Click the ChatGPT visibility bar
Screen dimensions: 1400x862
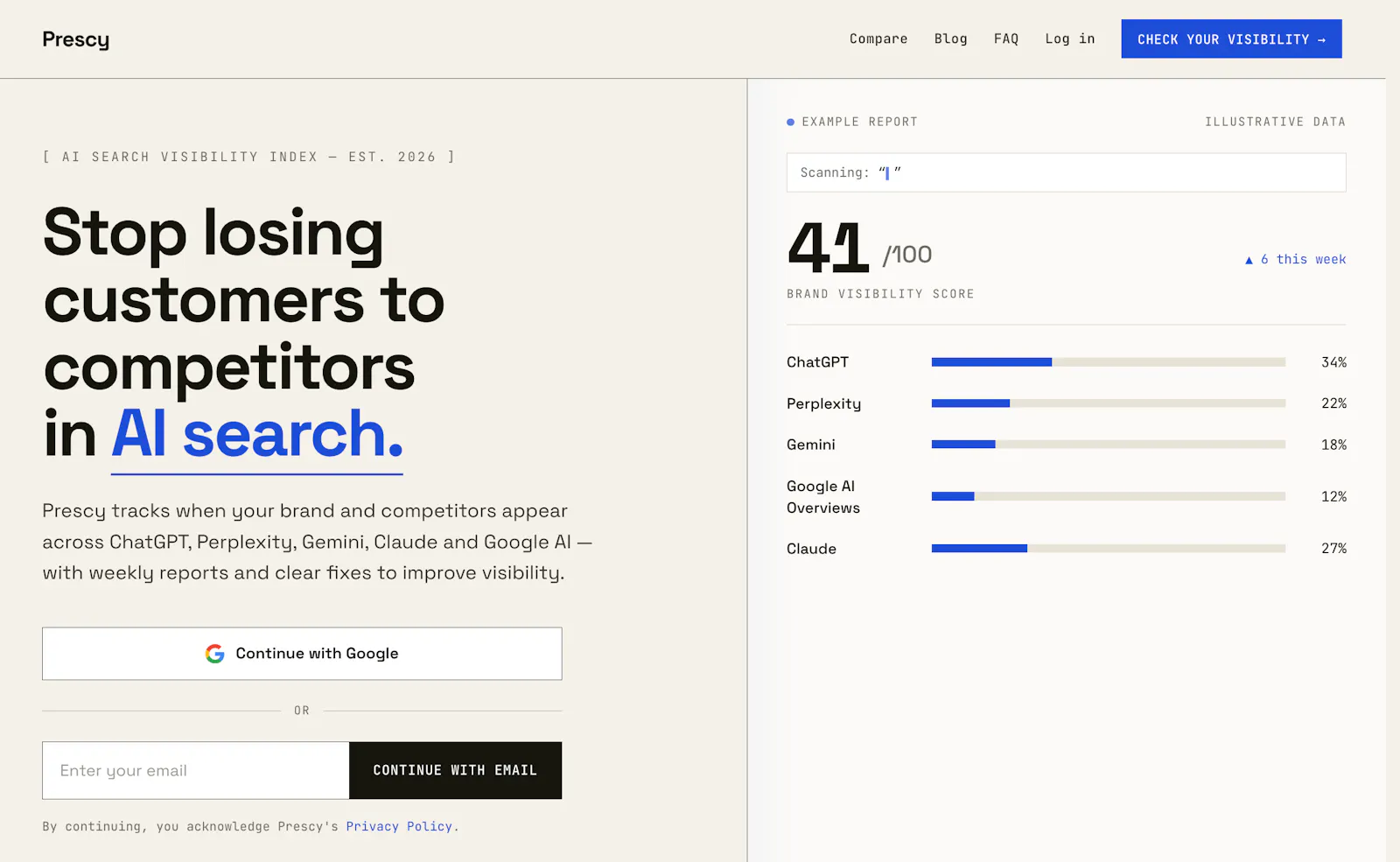pyautogui.click(x=1109, y=362)
